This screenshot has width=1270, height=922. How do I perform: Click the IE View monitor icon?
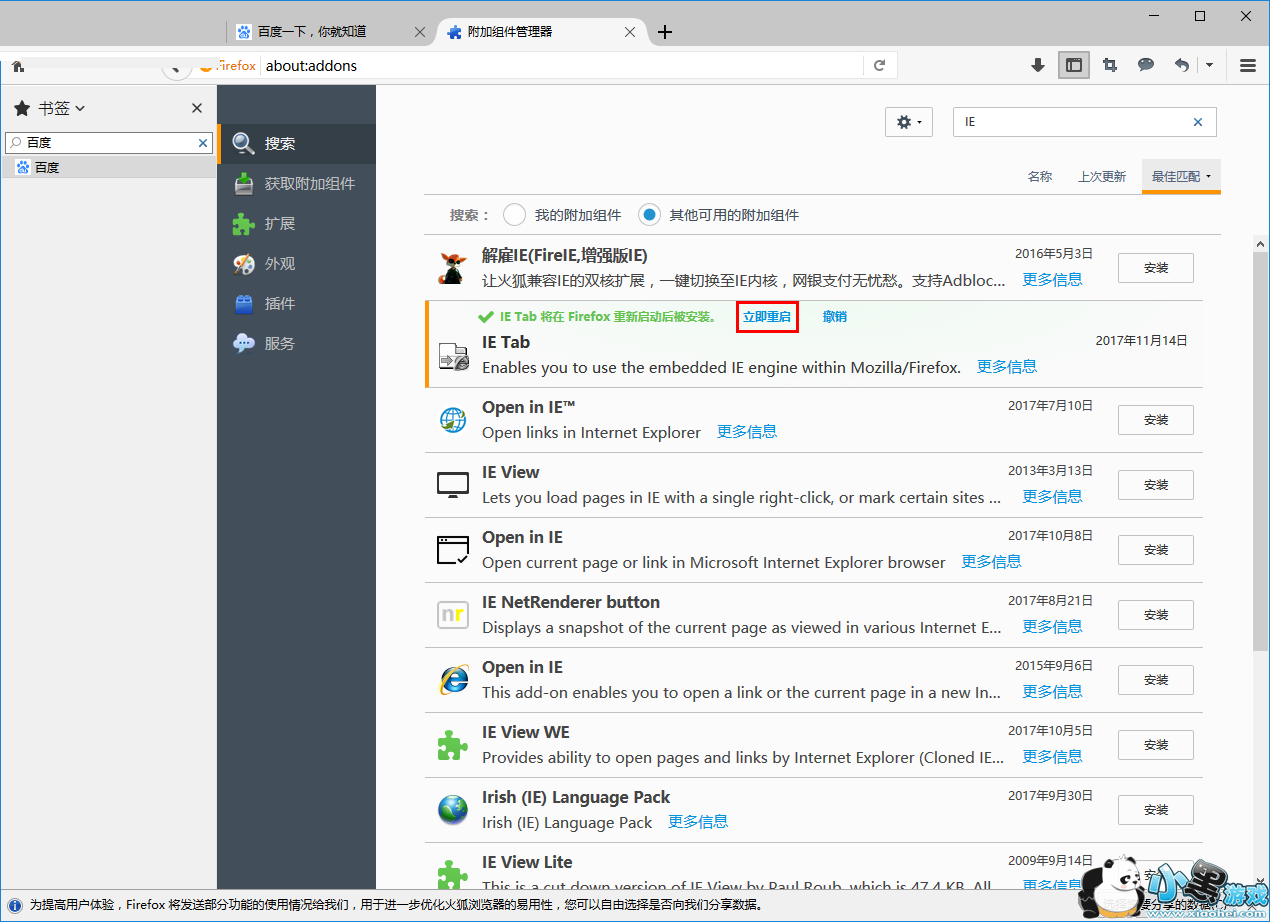[x=453, y=485]
